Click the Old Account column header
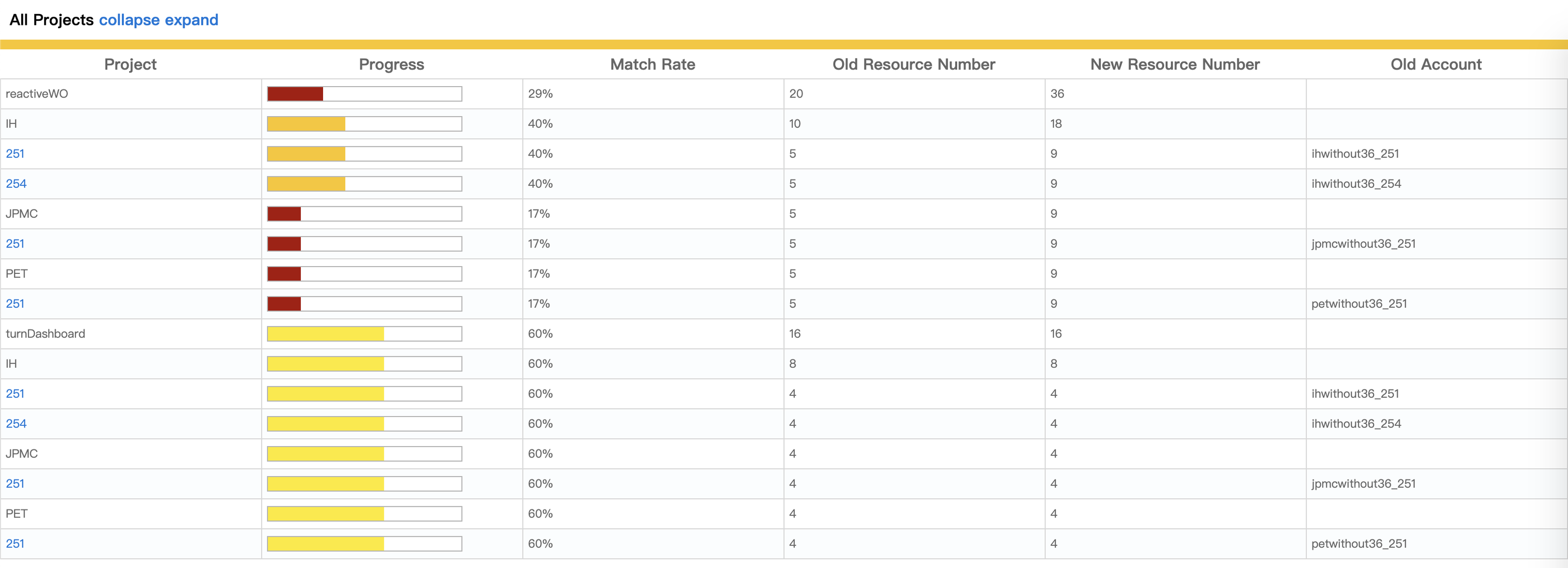Viewport: 1568px width, 568px height. tap(1436, 64)
